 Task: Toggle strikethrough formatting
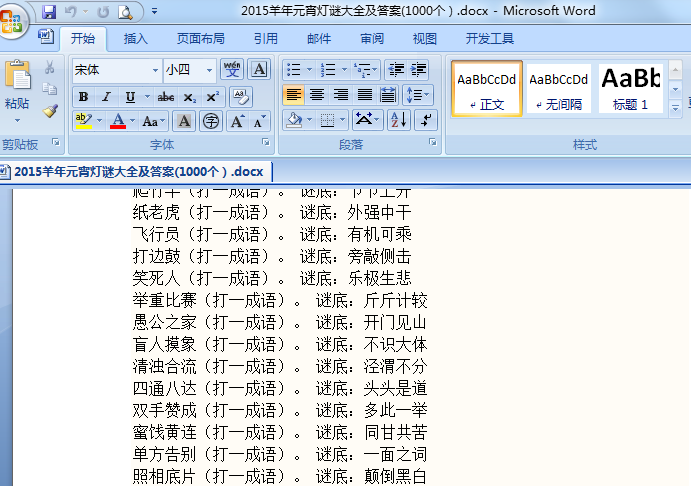[166, 97]
